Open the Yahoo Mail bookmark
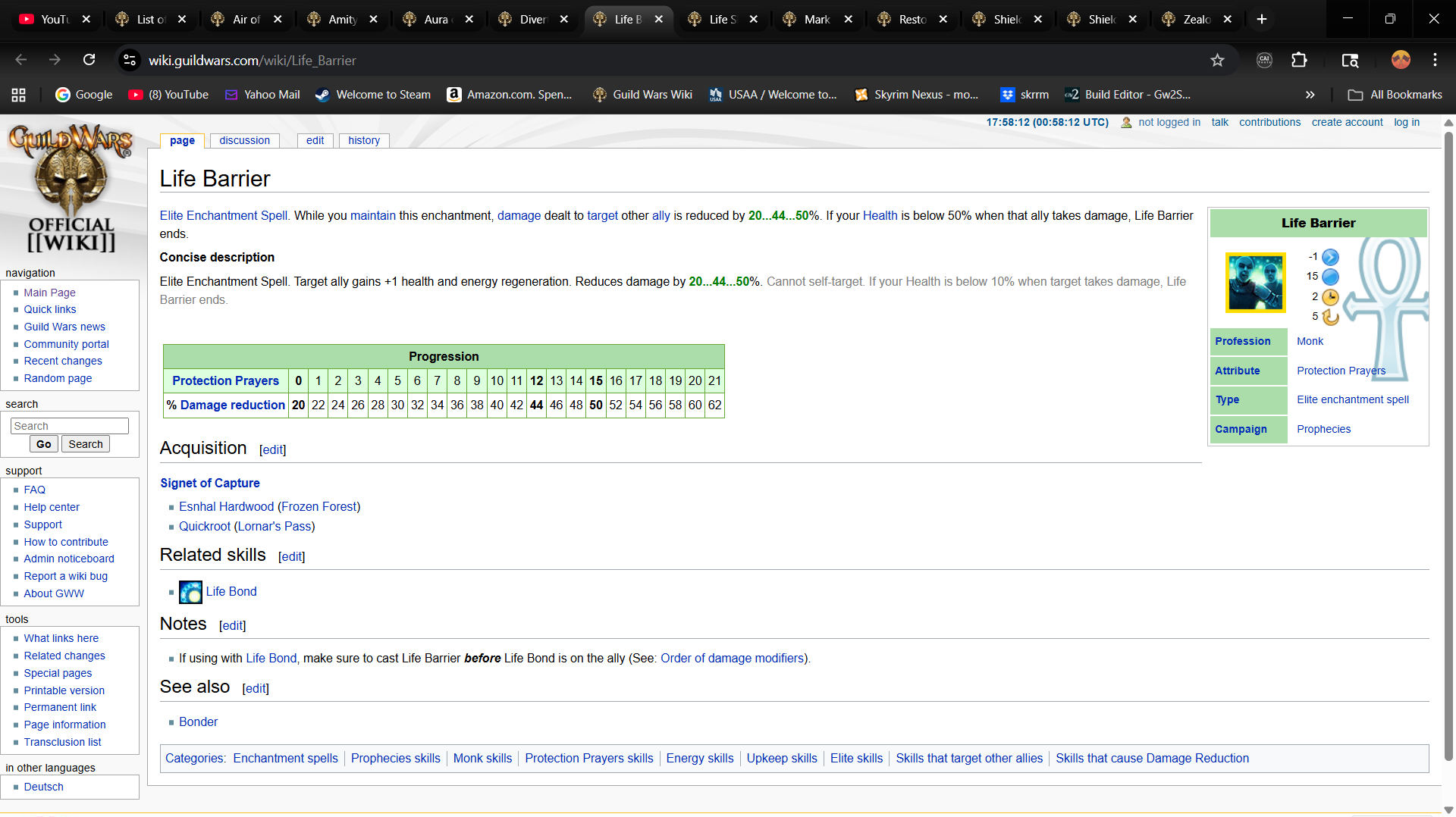 (x=262, y=95)
